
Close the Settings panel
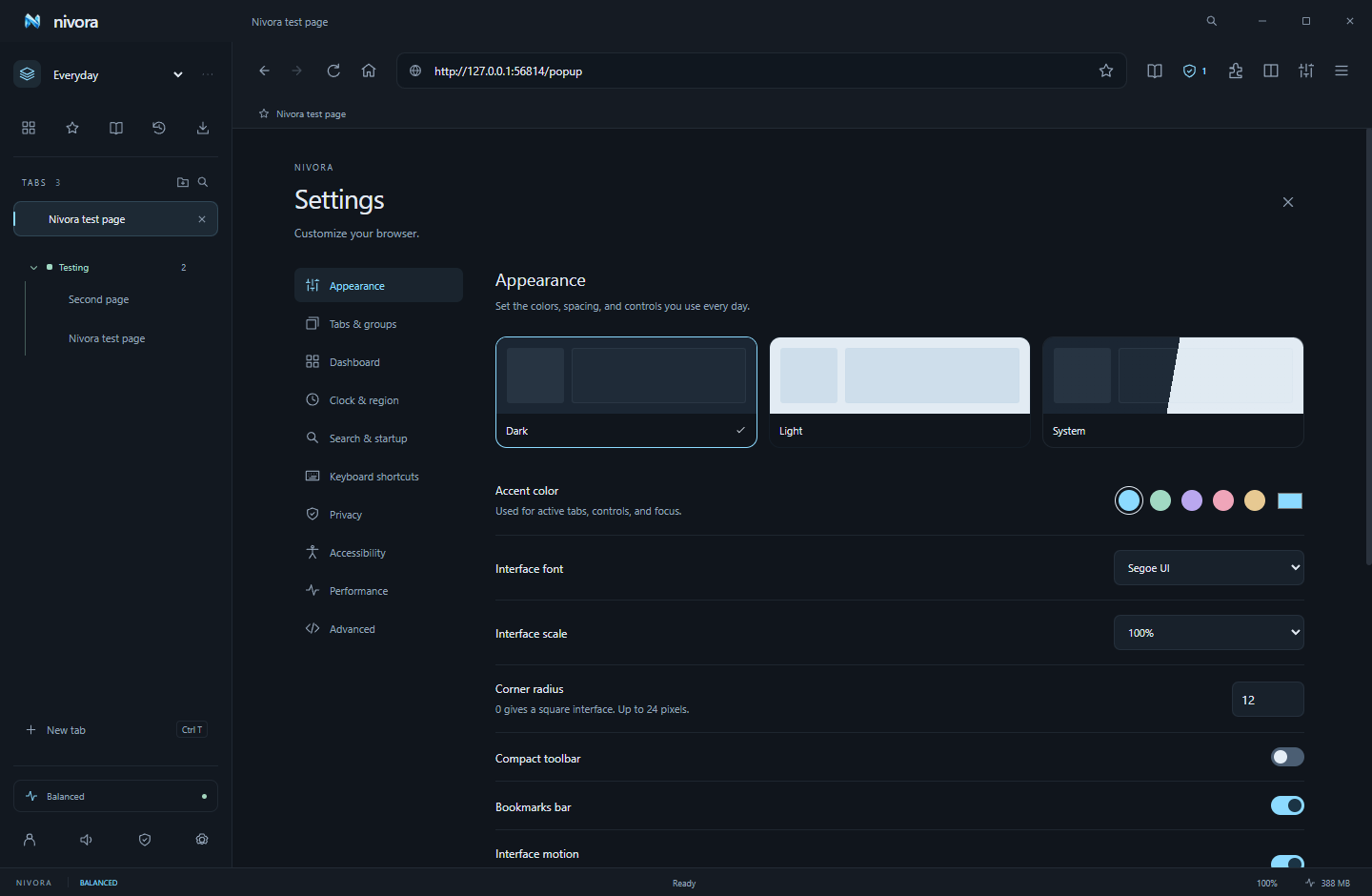(1288, 202)
